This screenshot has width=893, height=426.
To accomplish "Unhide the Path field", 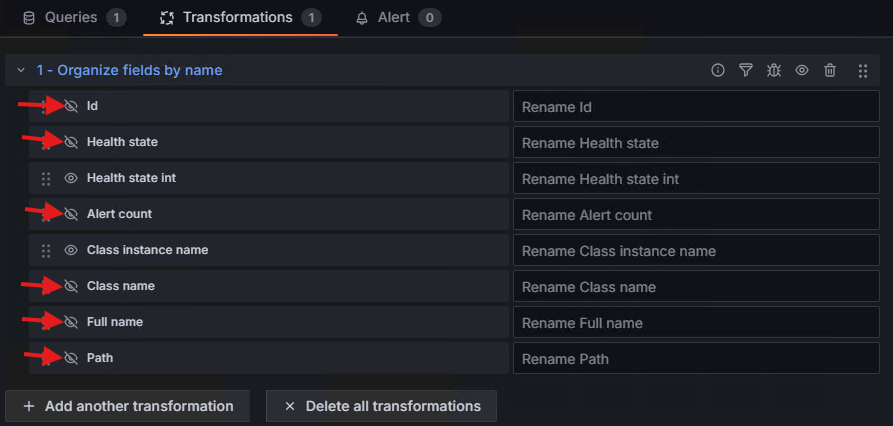I will tap(71, 358).
